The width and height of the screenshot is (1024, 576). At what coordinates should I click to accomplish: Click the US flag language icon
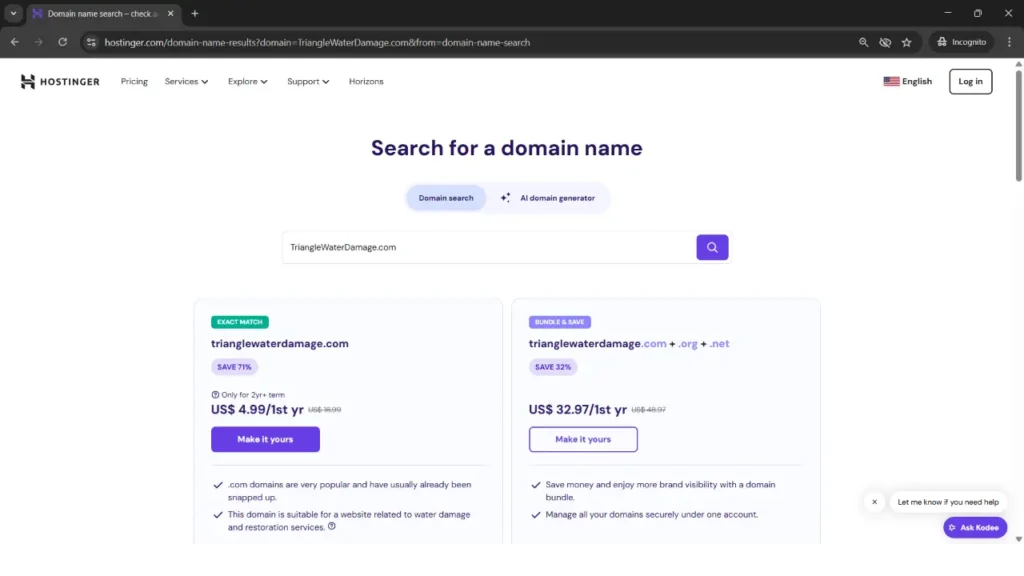click(x=891, y=82)
